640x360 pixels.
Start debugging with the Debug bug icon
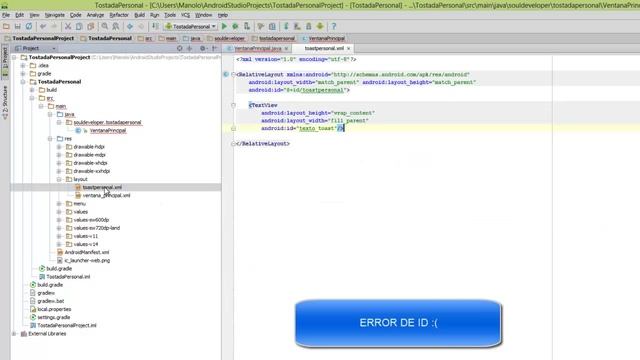(x=236, y=27)
